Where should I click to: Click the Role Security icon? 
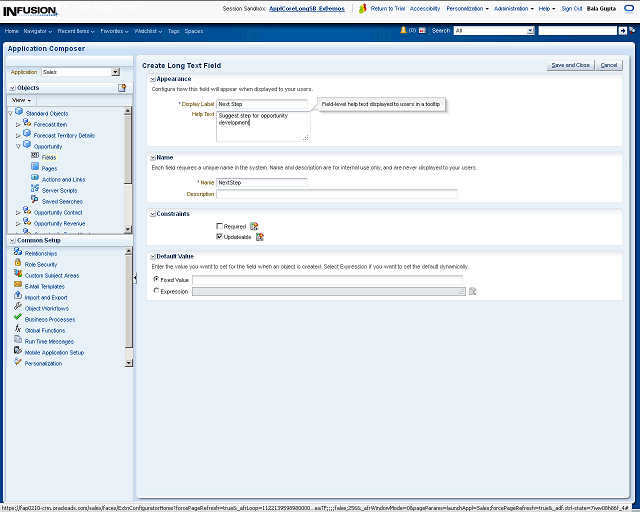18,264
